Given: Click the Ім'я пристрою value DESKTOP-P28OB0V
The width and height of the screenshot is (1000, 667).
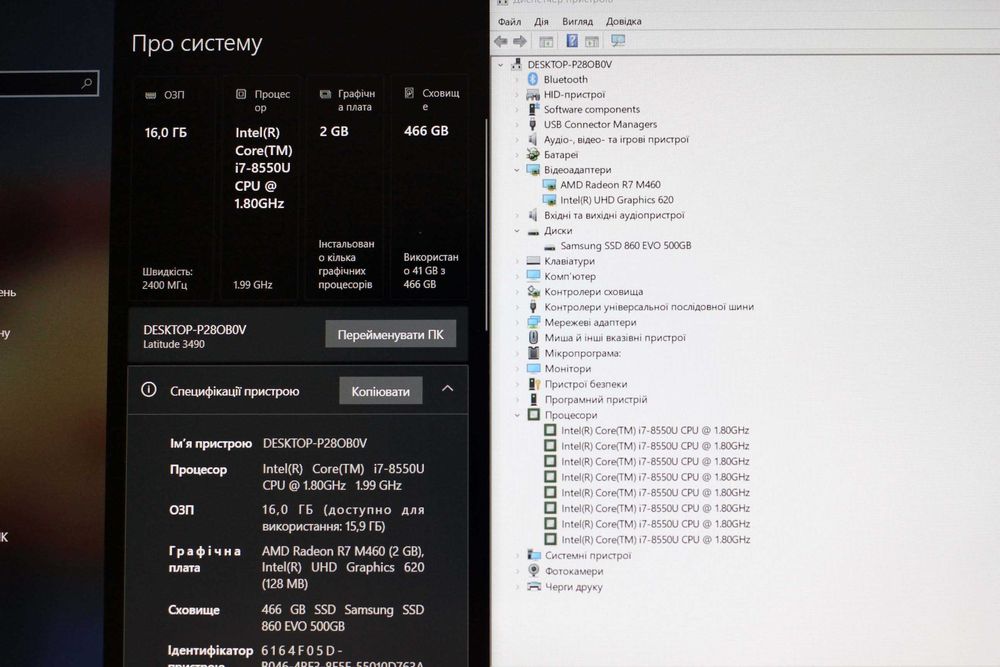Looking at the screenshot, I should click(x=314, y=443).
